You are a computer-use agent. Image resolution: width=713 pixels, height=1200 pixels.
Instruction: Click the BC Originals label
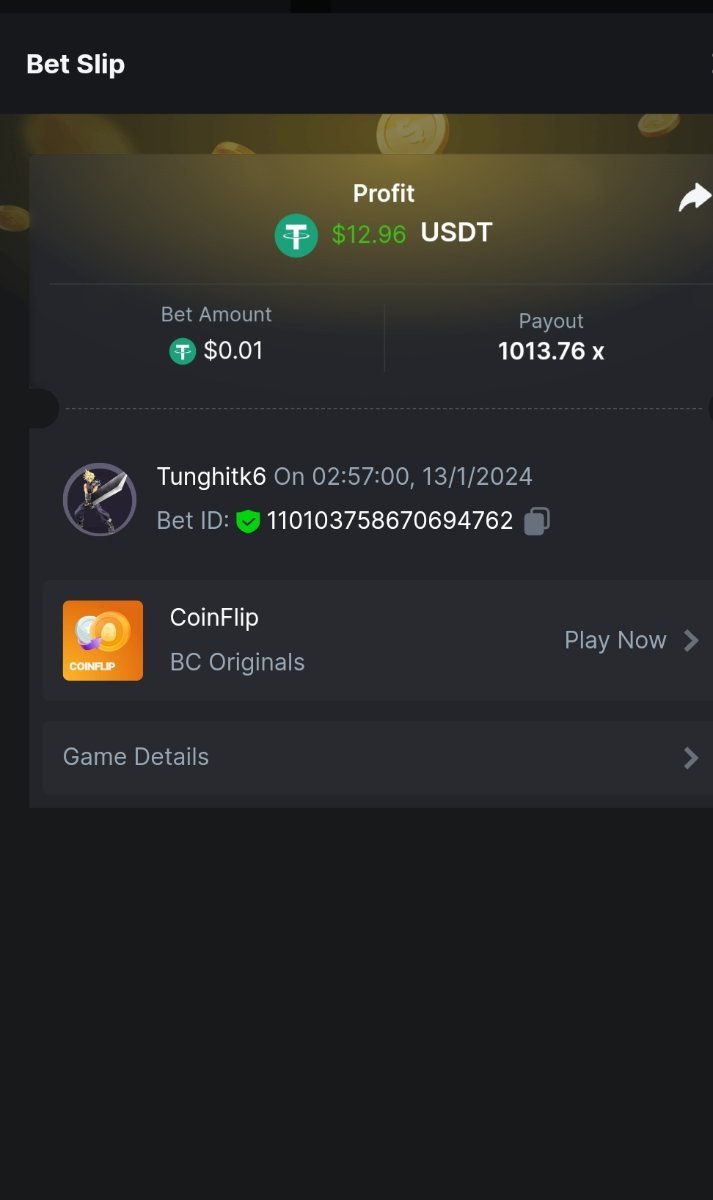pyautogui.click(x=237, y=662)
